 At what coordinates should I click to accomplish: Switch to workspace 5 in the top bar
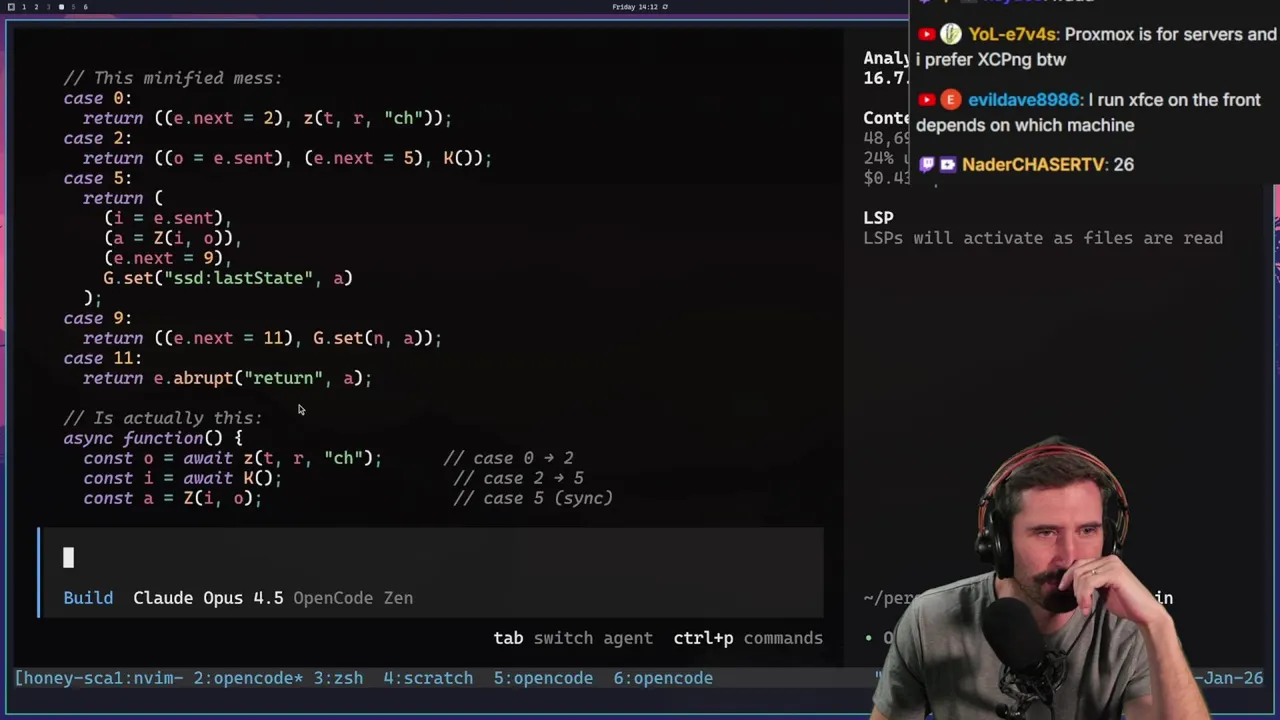(x=73, y=7)
